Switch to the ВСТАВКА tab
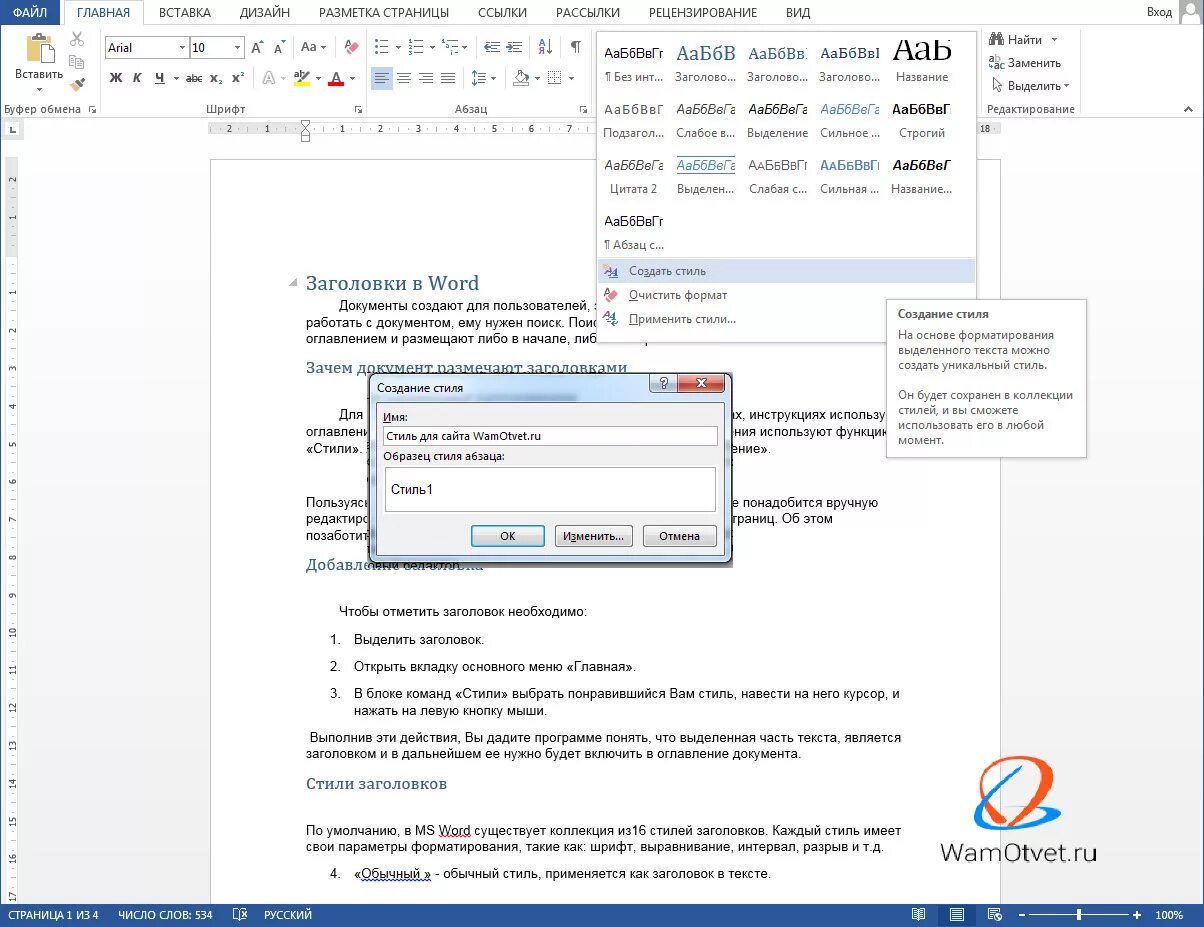 185,12
